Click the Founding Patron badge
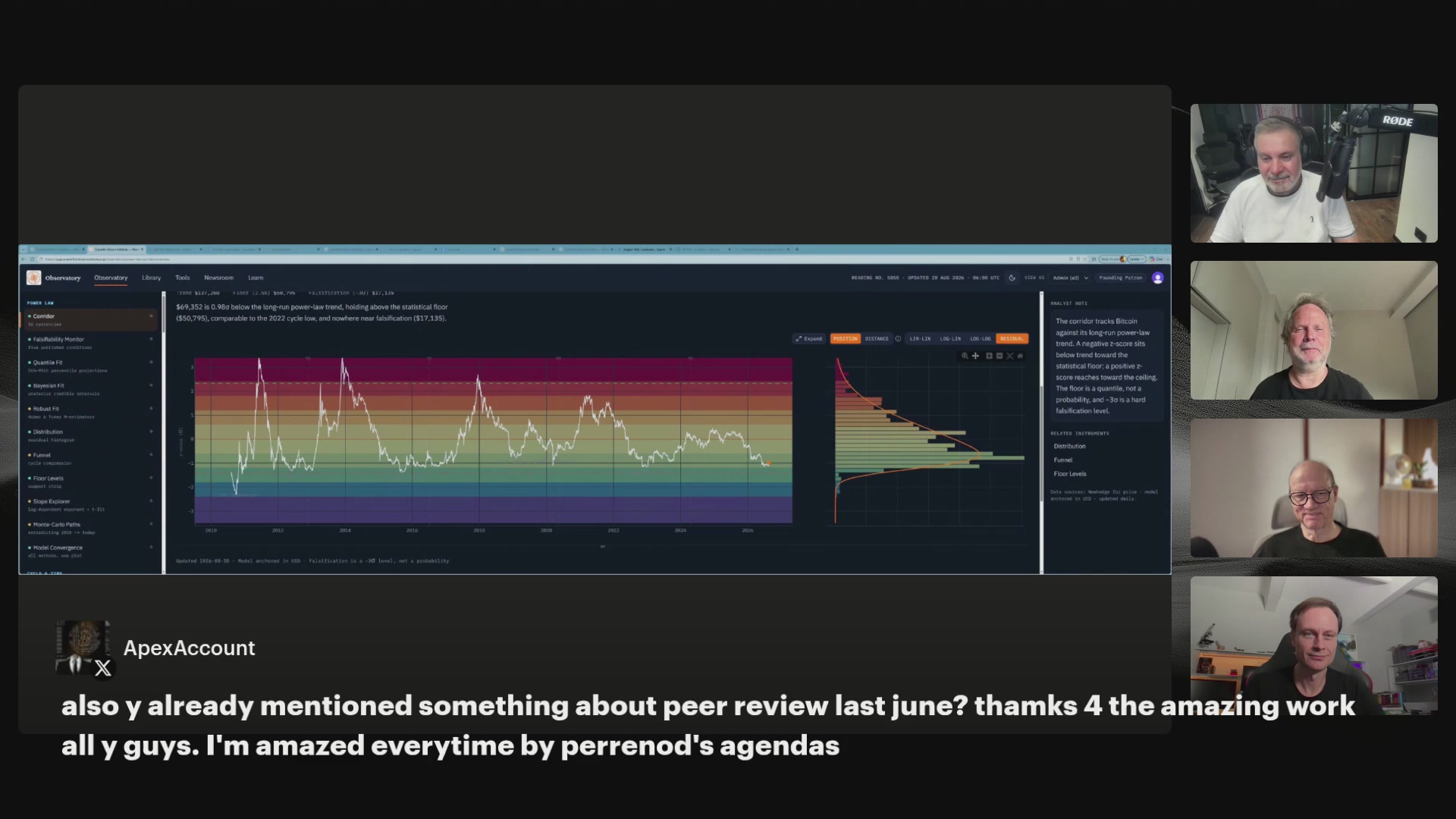 coord(1121,278)
